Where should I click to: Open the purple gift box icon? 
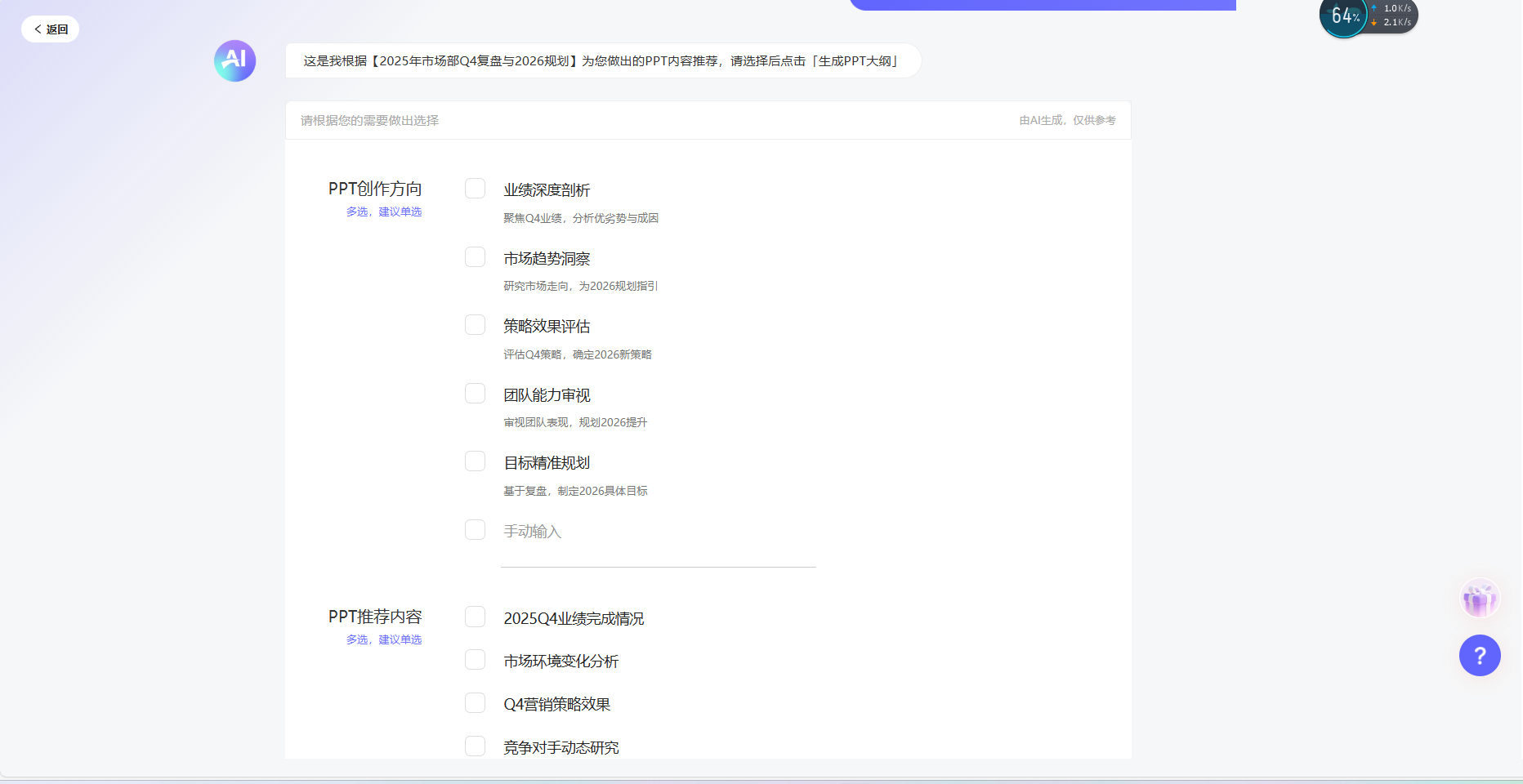pyautogui.click(x=1479, y=599)
